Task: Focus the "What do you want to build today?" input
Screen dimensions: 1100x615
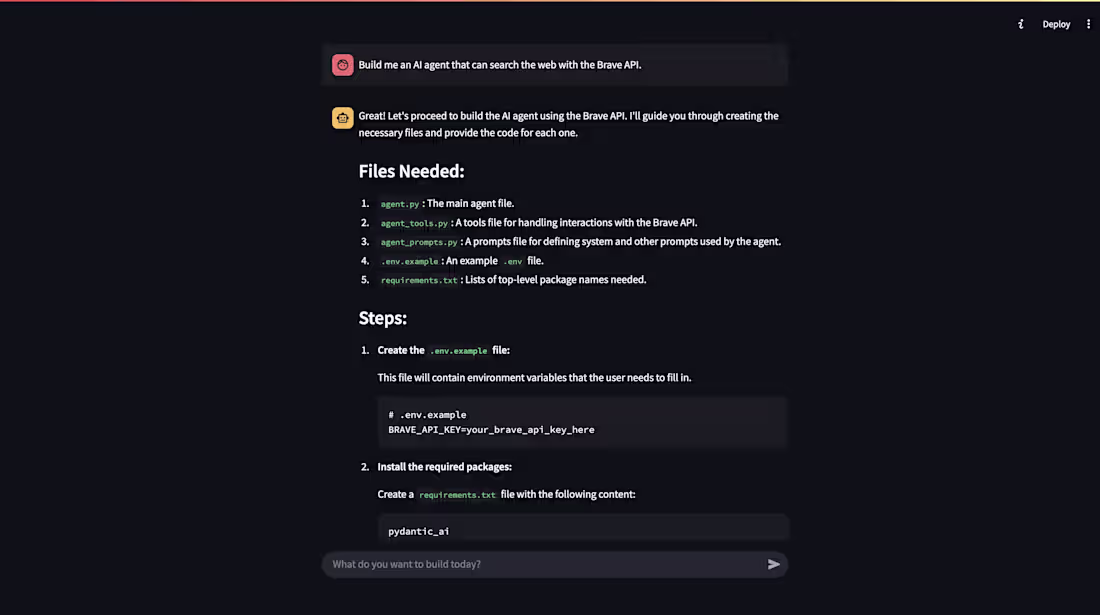Action: (540, 564)
